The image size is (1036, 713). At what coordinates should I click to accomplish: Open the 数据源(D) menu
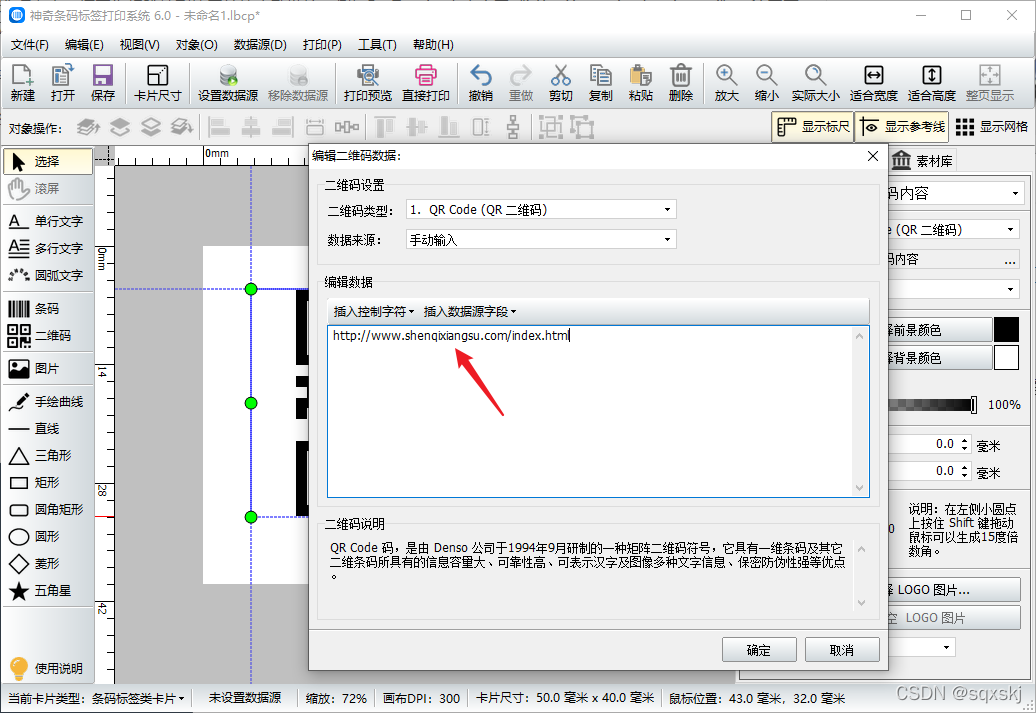[x=260, y=44]
